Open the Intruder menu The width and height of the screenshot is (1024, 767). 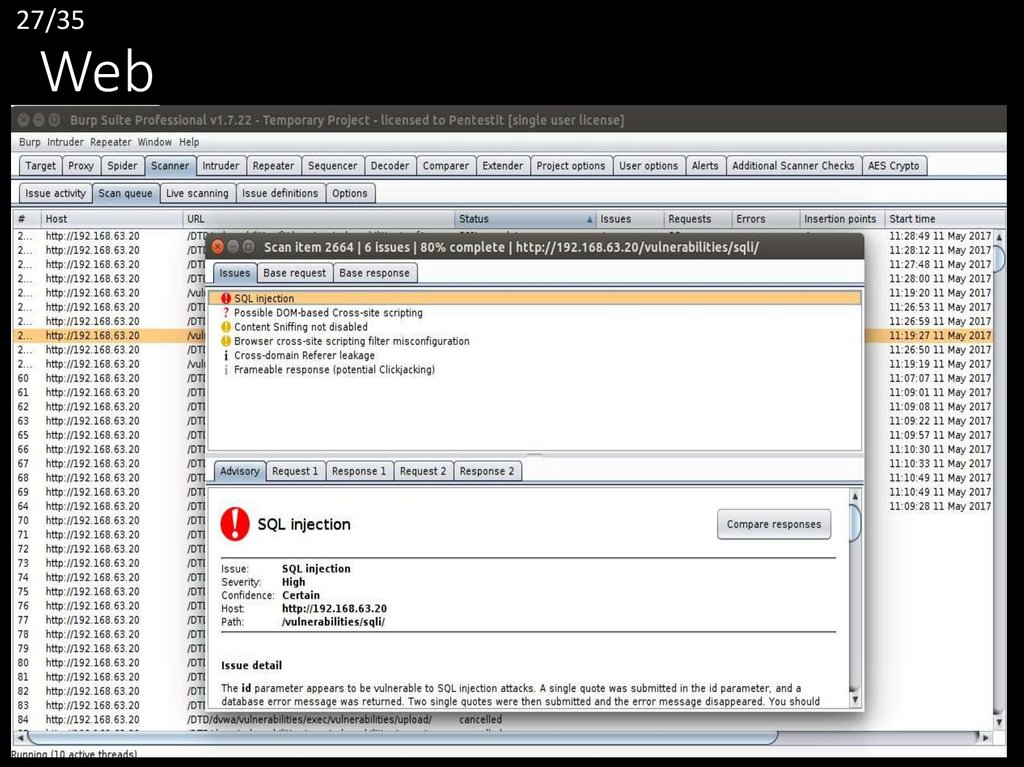point(66,142)
